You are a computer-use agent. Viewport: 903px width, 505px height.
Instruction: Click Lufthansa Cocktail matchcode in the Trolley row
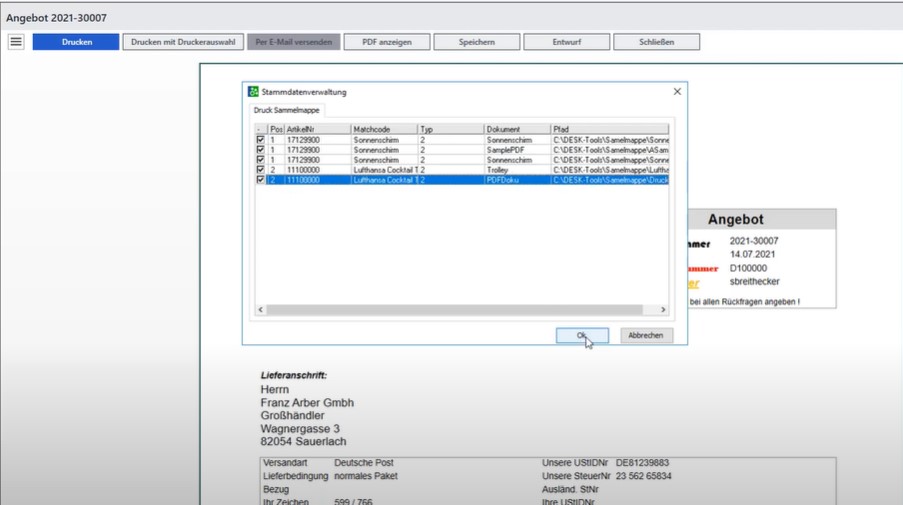pos(384,170)
